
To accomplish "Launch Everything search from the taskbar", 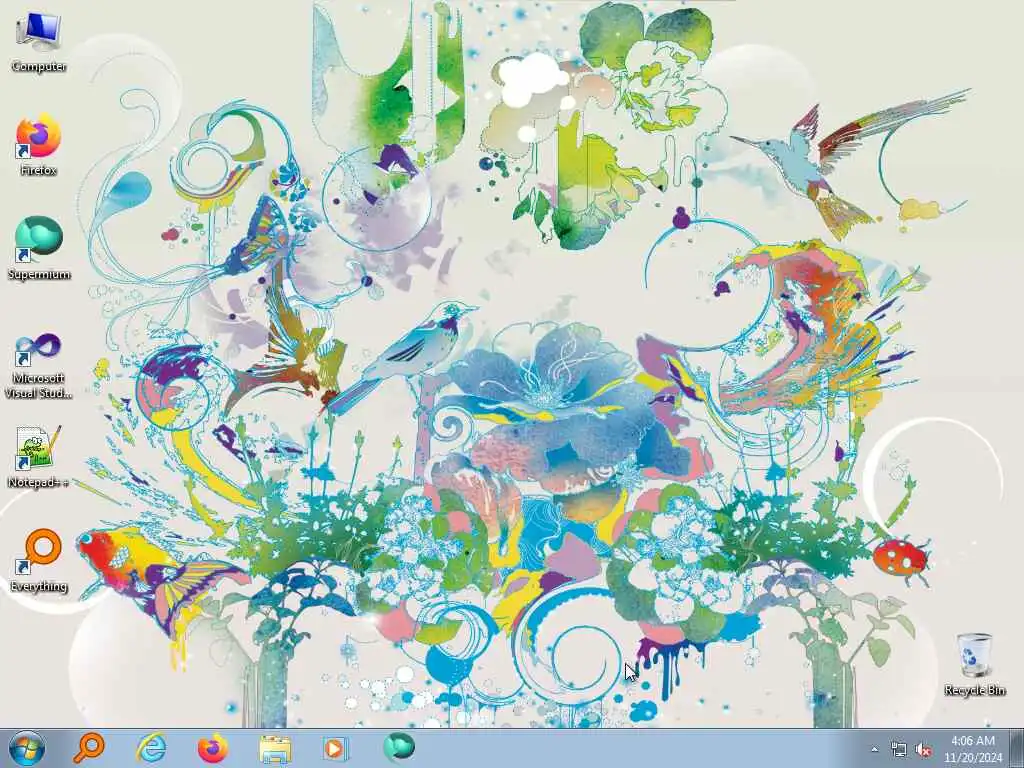I will click(88, 748).
